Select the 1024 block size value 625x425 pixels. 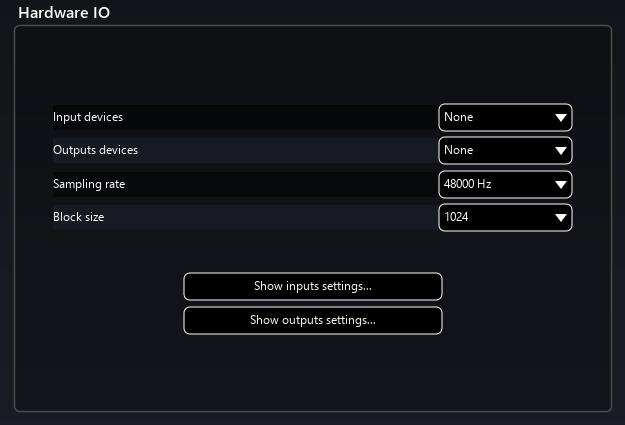pyautogui.click(x=457, y=217)
